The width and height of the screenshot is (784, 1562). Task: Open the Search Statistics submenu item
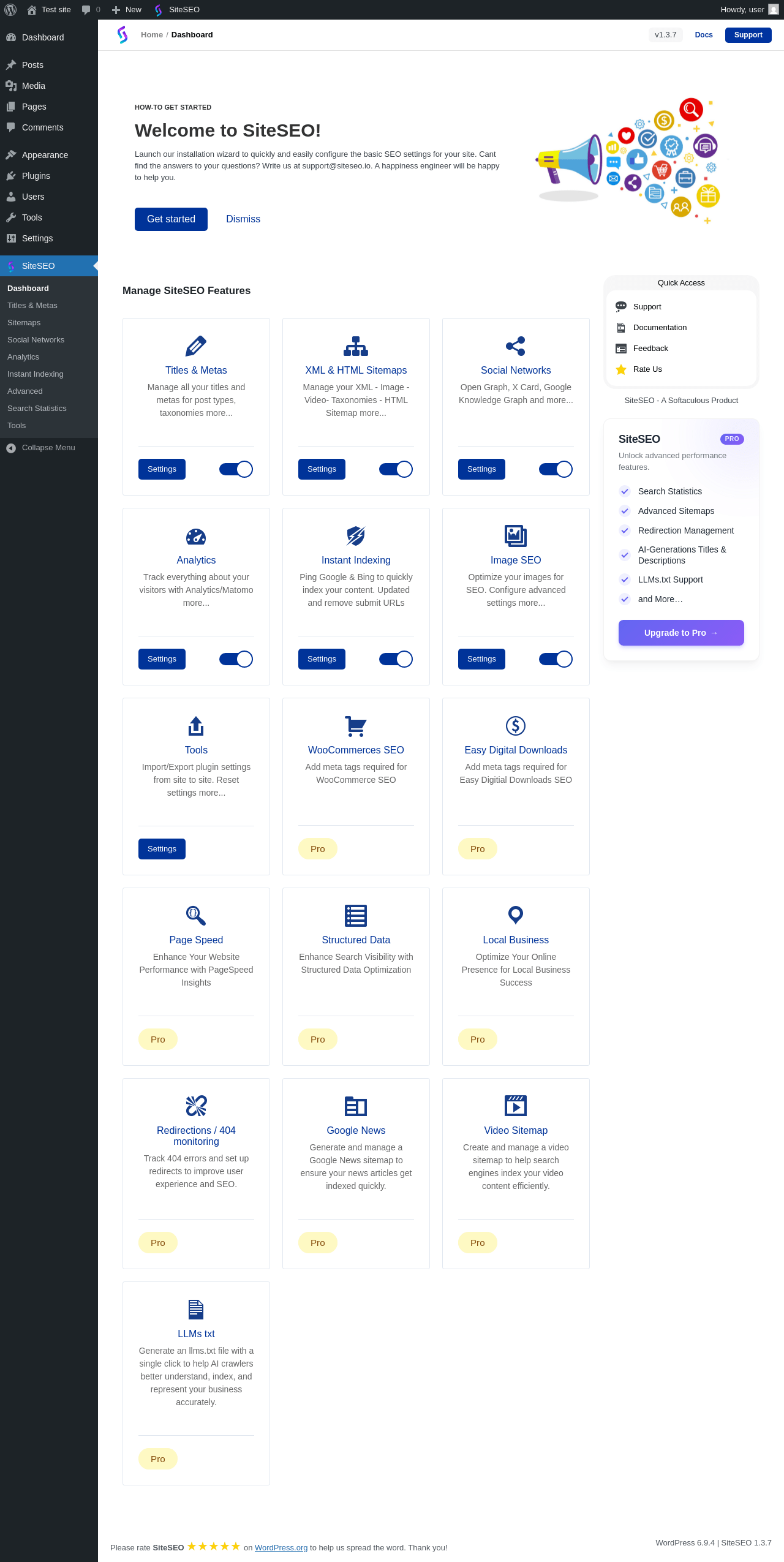click(x=37, y=409)
